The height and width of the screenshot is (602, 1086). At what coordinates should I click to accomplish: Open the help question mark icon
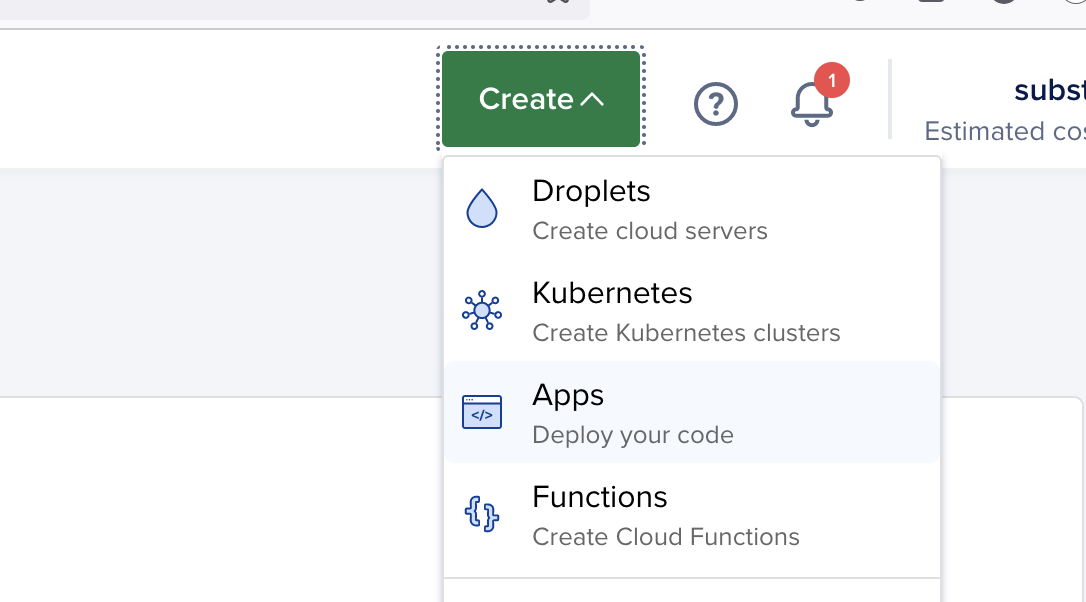715,104
